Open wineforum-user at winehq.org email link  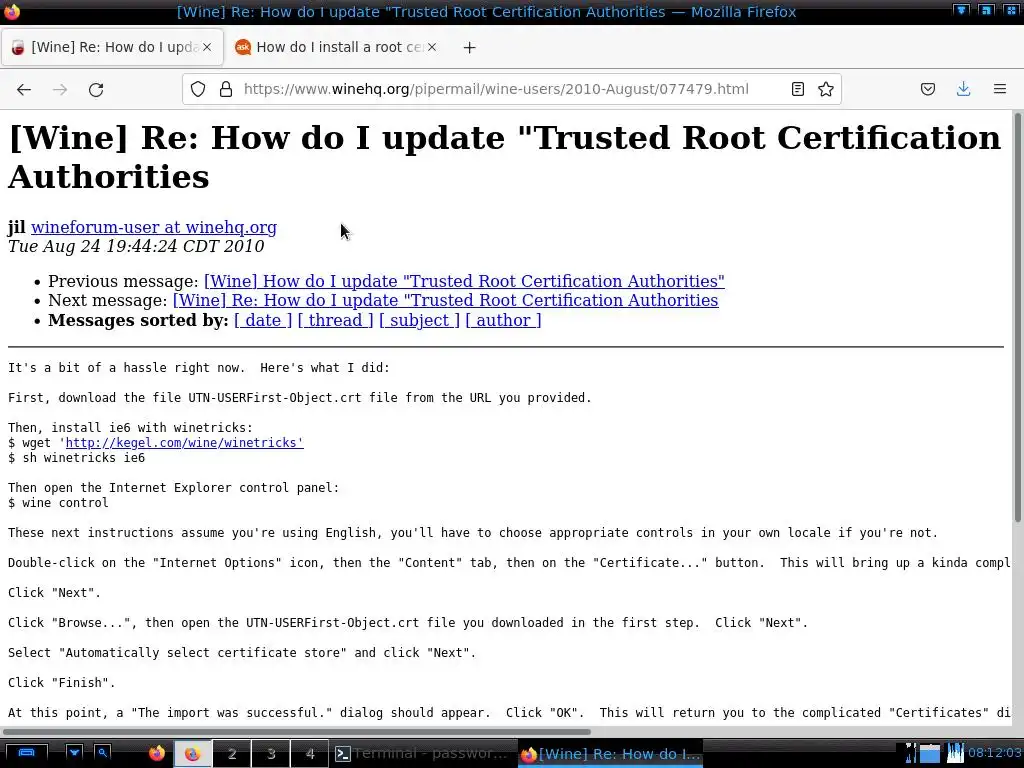click(154, 227)
